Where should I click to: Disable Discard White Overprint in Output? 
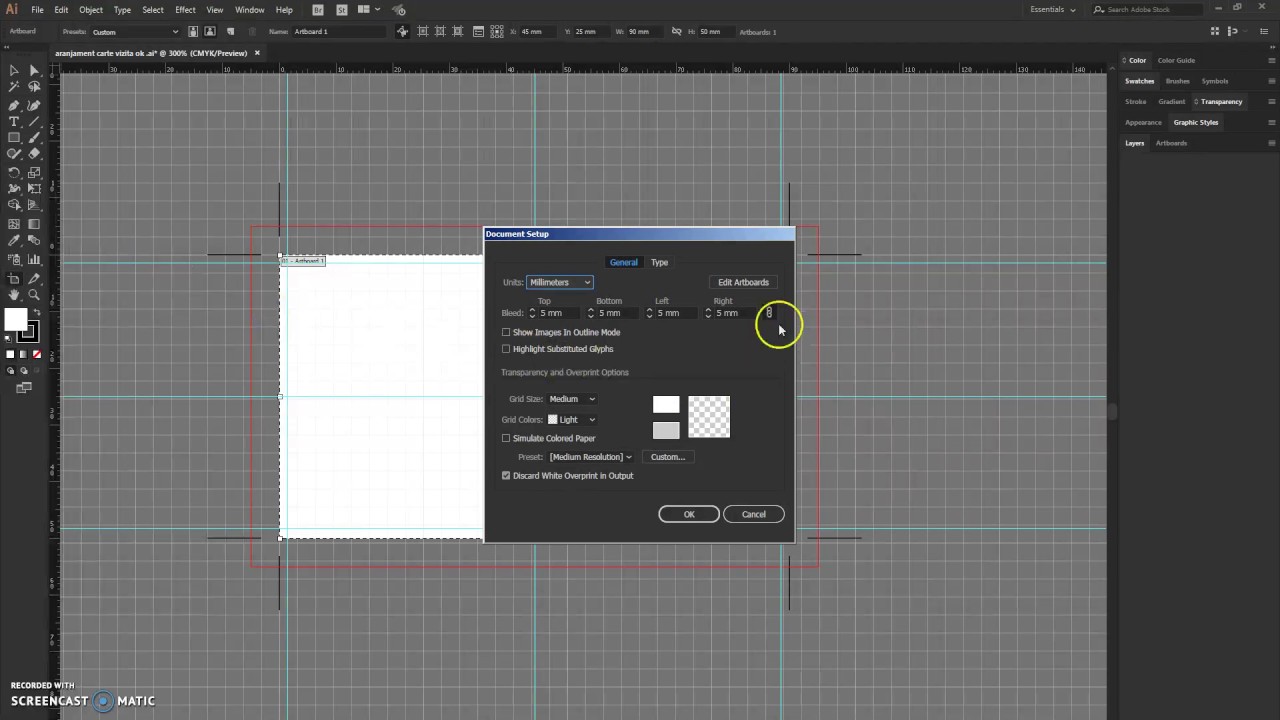click(506, 475)
